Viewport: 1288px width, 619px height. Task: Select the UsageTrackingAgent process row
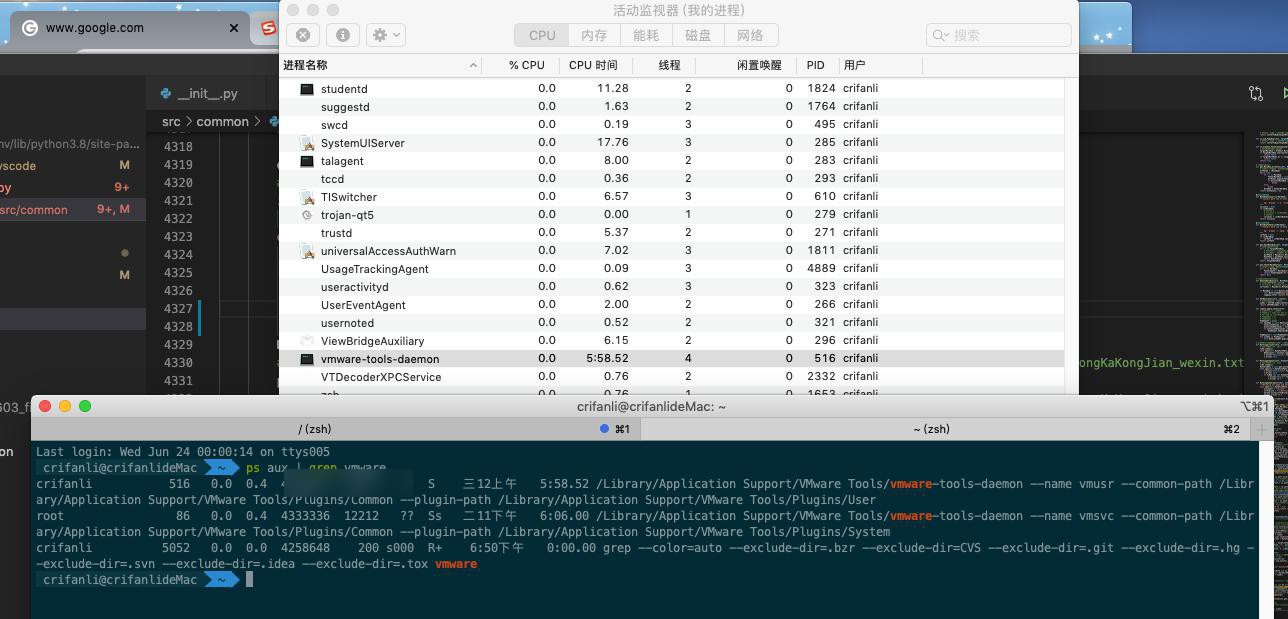(672, 269)
